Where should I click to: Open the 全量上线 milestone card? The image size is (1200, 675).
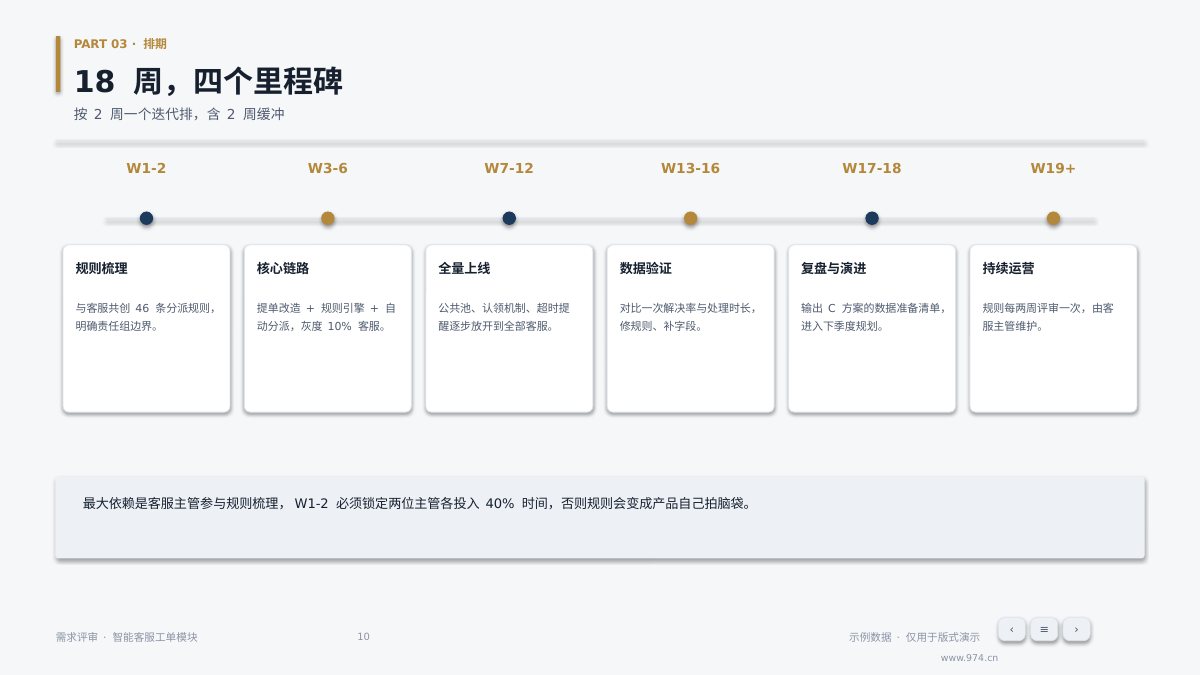point(509,328)
